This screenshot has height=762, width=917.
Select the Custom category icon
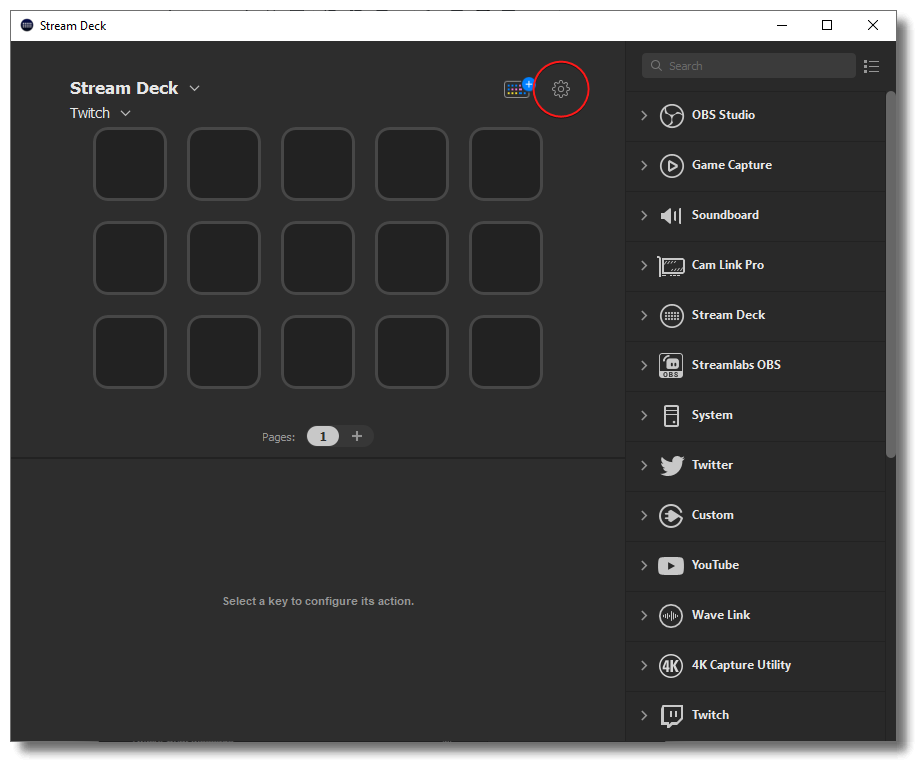click(x=671, y=516)
